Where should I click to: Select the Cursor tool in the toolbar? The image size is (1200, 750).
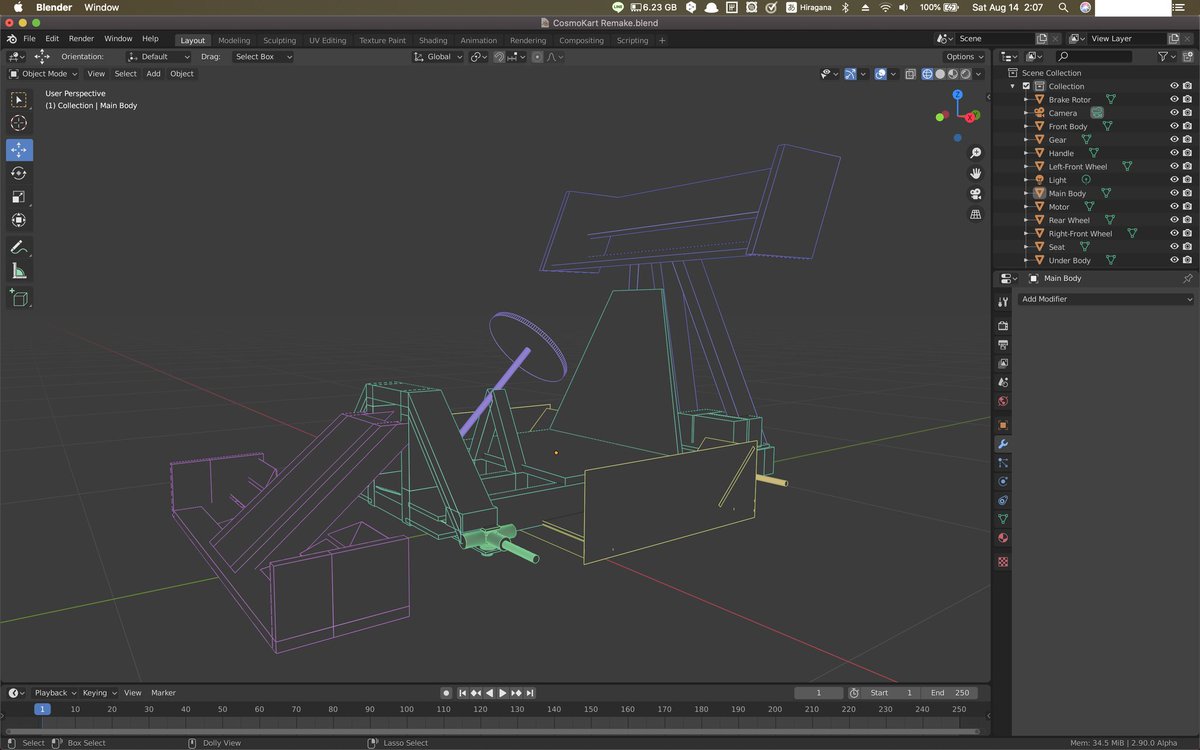(19, 123)
